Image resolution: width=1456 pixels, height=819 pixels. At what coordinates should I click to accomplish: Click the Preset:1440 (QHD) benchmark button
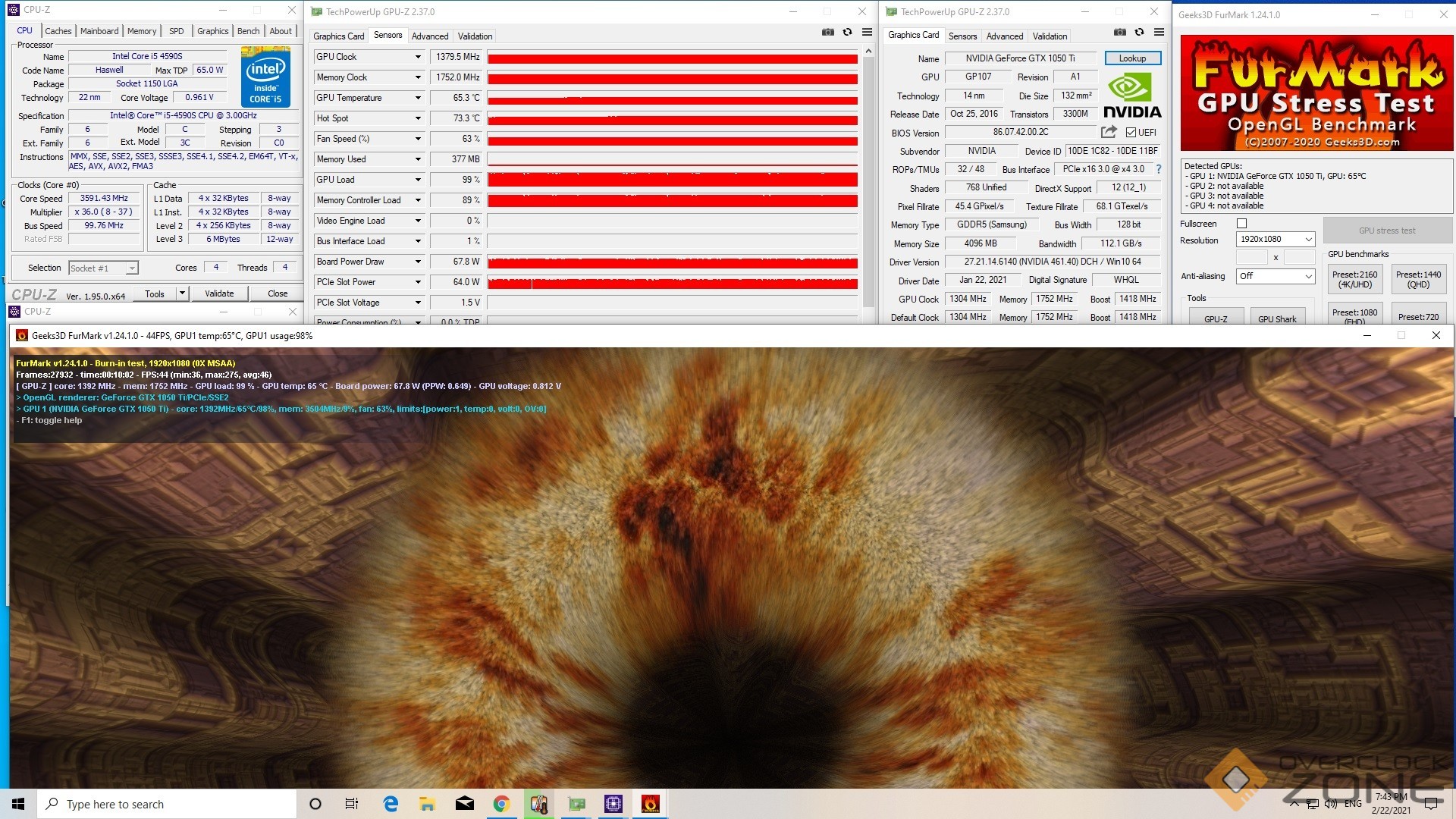click(x=1417, y=279)
